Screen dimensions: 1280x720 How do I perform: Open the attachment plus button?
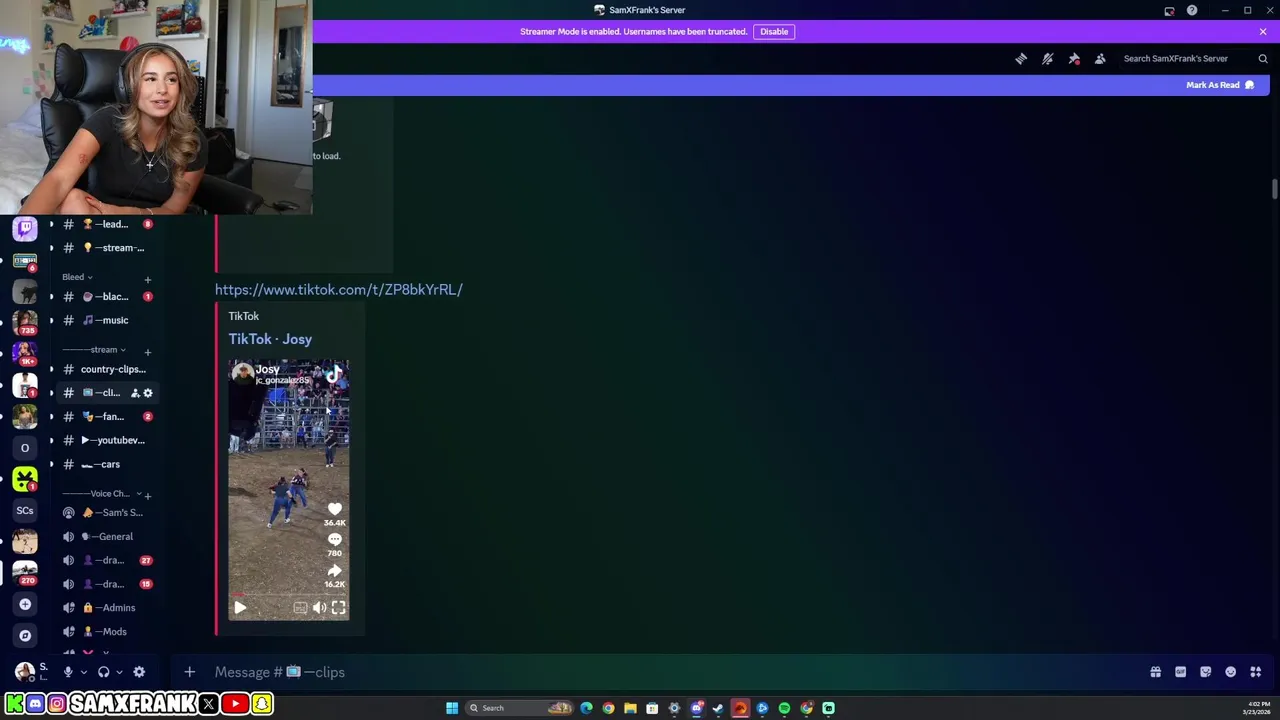189,672
